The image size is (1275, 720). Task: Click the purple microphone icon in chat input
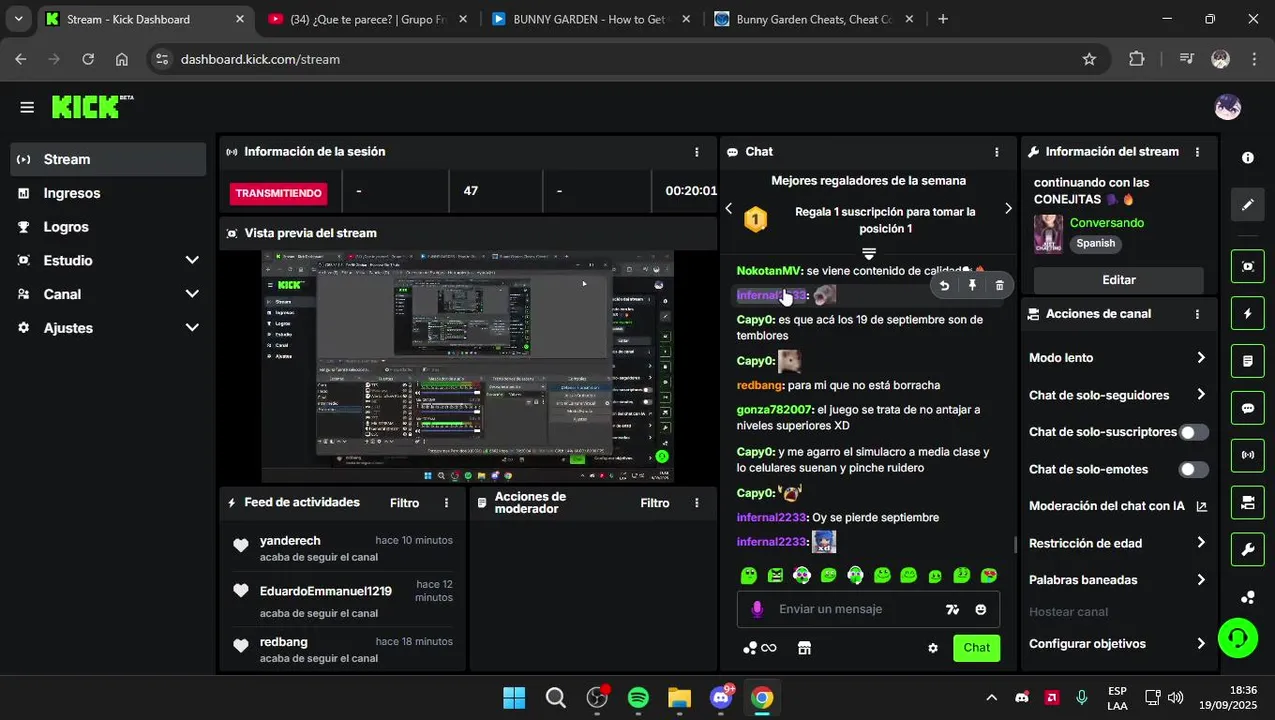pos(757,609)
